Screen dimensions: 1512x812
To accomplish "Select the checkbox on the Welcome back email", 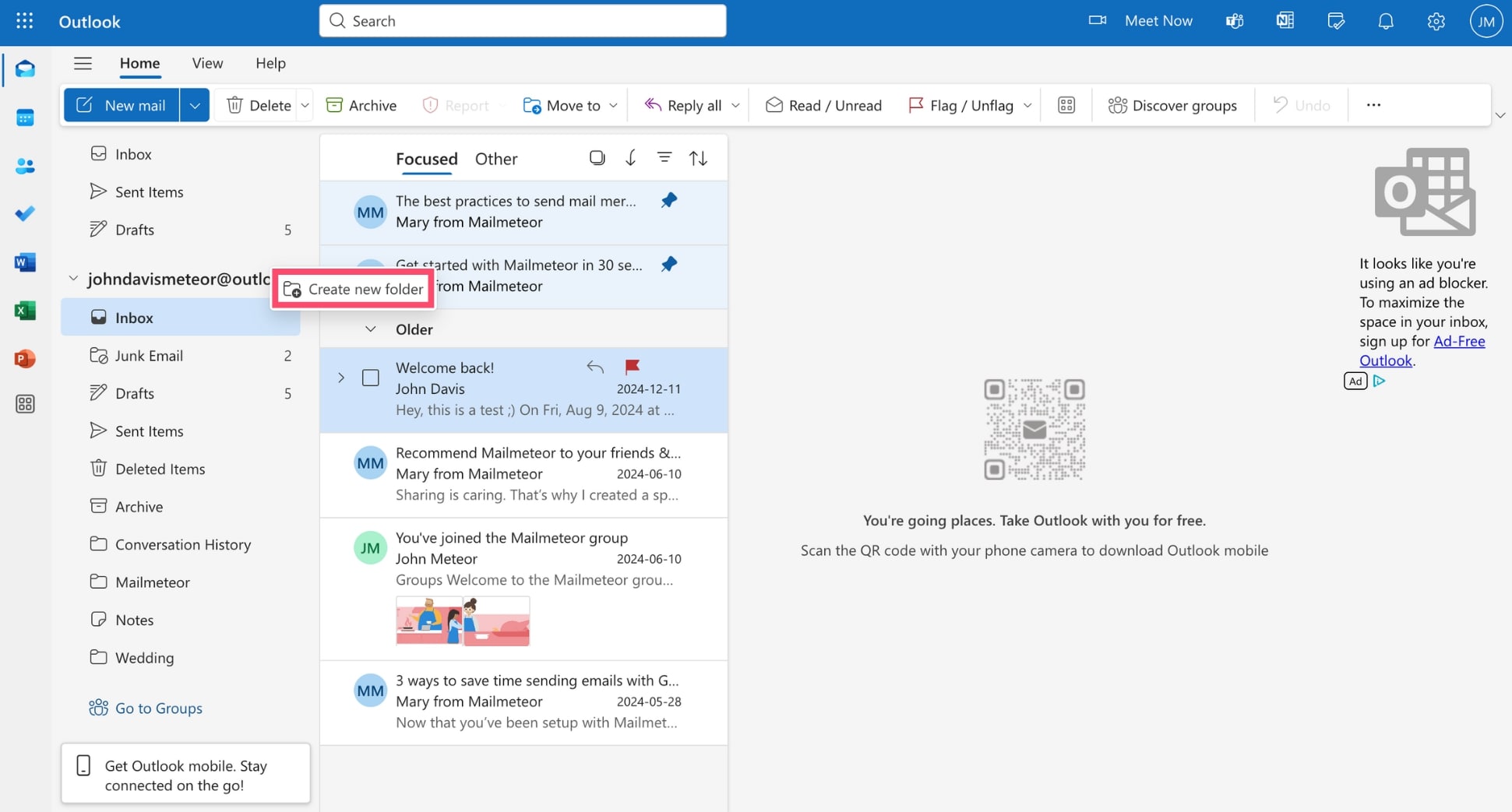I will 370,378.
